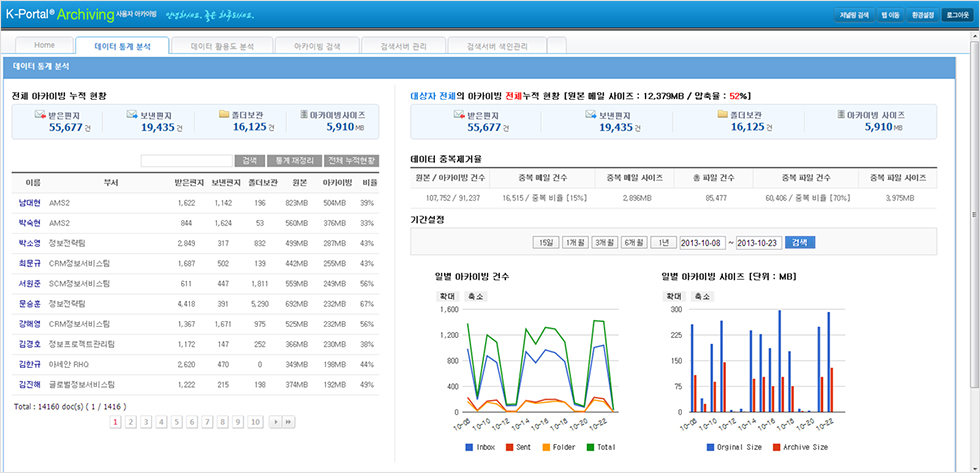Image resolution: width=980 pixels, height=473 pixels.
Task: Click the 웹 이동 header button
Action: pyautogui.click(x=891, y=15)
